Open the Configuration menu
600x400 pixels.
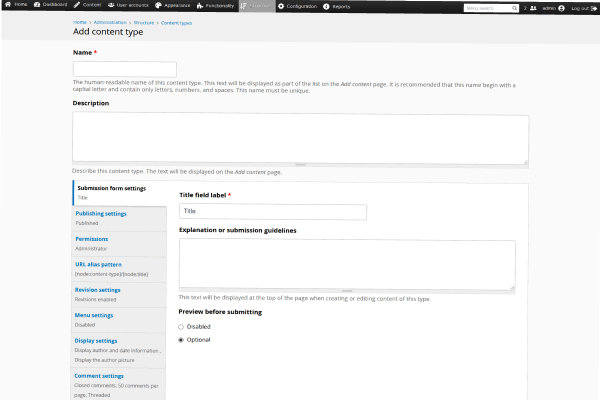297,6
